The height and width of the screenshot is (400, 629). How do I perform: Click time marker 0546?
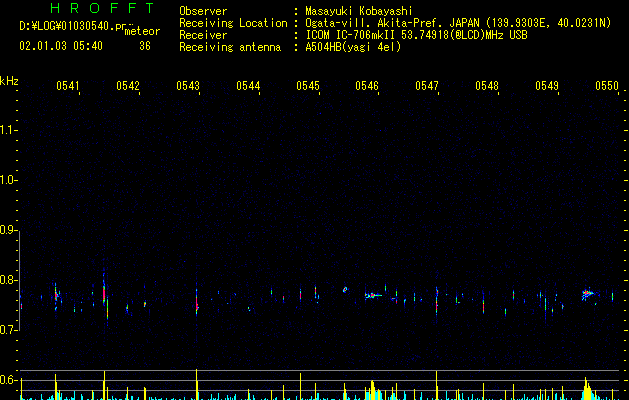[367, 86]
